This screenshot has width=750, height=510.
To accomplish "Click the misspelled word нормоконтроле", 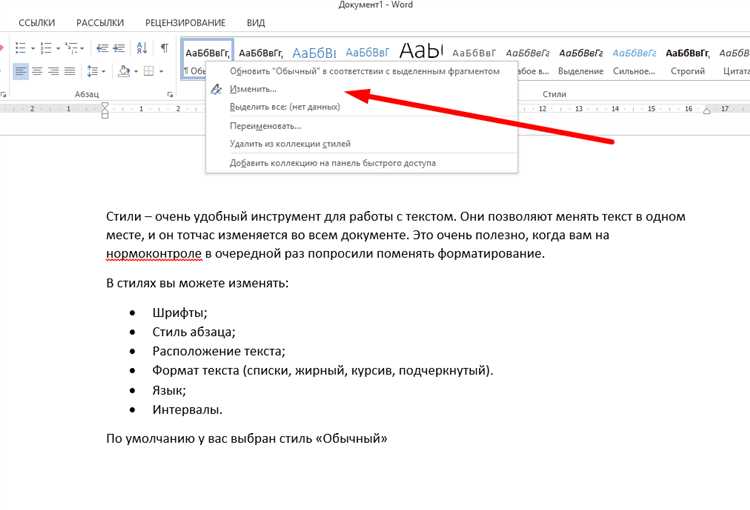I will tap(154, 253).
